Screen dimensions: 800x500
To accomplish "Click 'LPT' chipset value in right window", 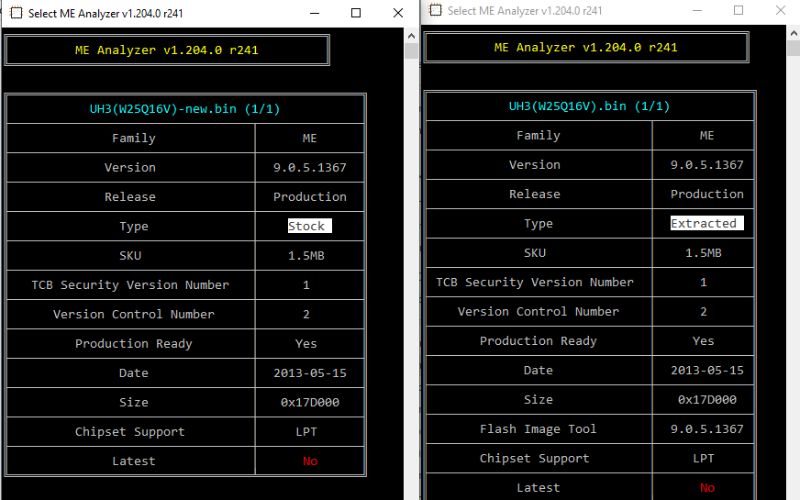I will pyautogui.click(x=703, y=458).
